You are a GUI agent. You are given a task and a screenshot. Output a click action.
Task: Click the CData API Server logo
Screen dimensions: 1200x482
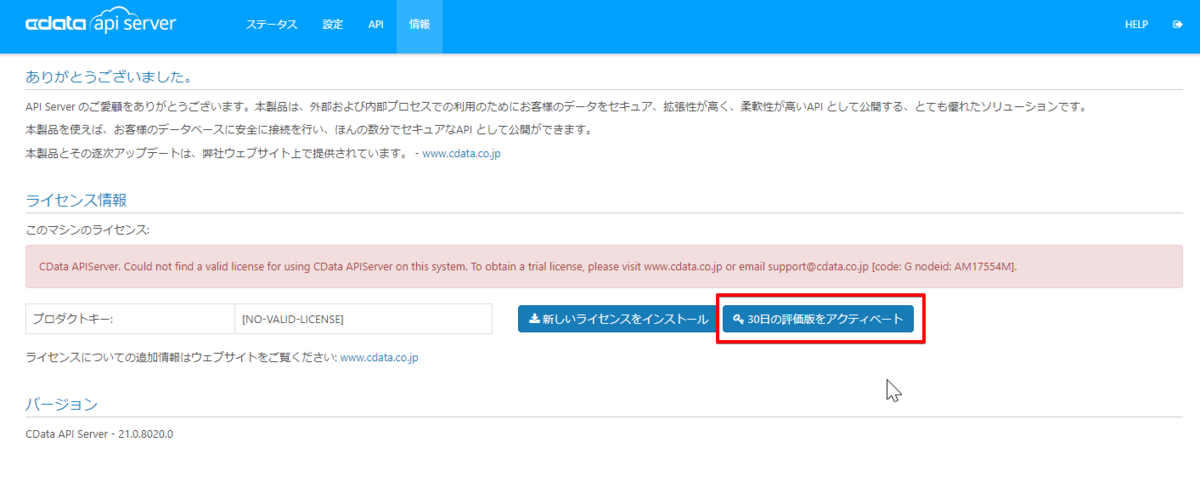point(100,24)
